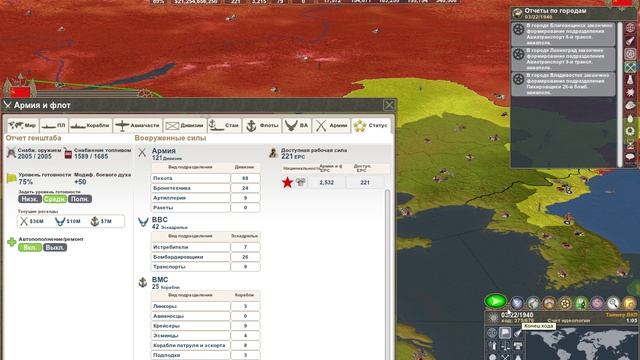Image resolution: width=640 pixels, height=360 pixels.
Task: Open the purple portrait department icon
Action: tap(597, 303)
